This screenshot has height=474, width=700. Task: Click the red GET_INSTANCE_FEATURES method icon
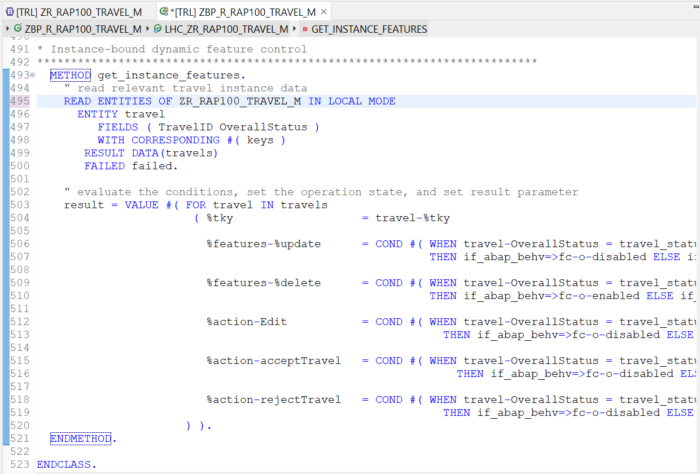(304, 29)
